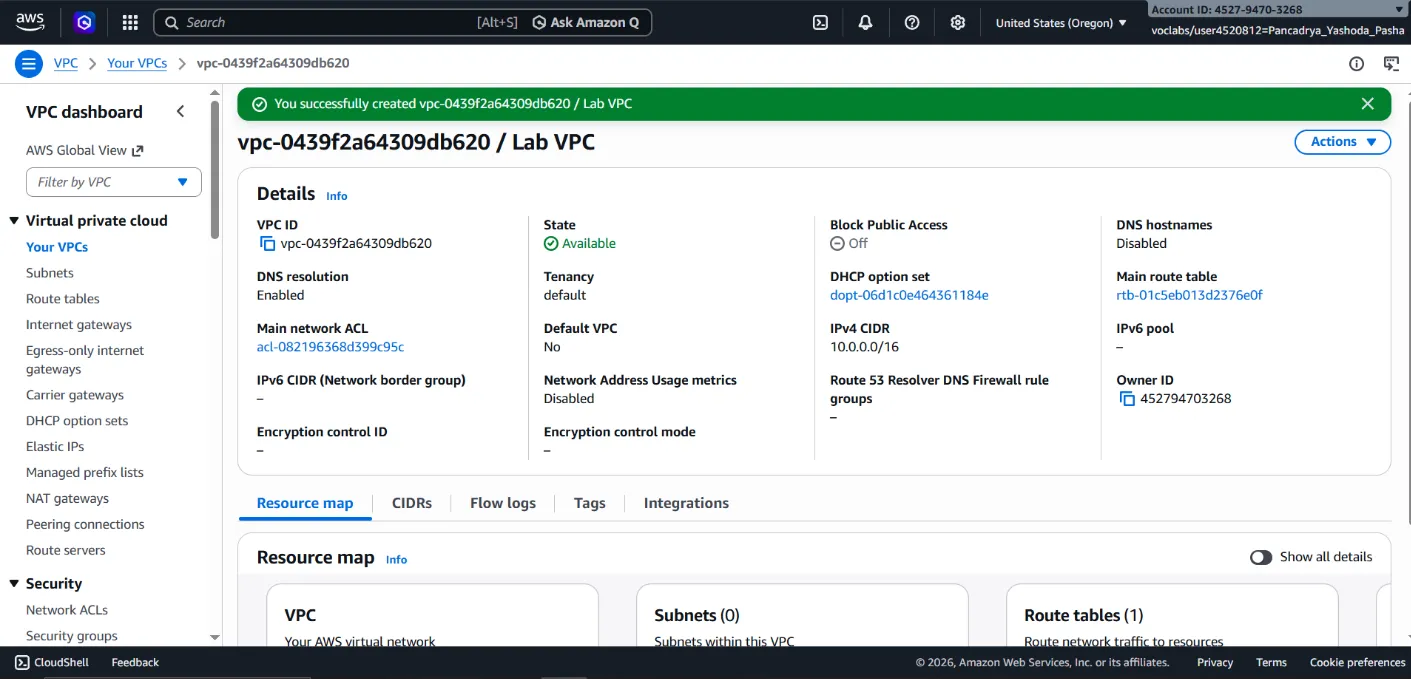Open the Resource map Info link
Screen dimensions: 1411x679
point(397,560)
